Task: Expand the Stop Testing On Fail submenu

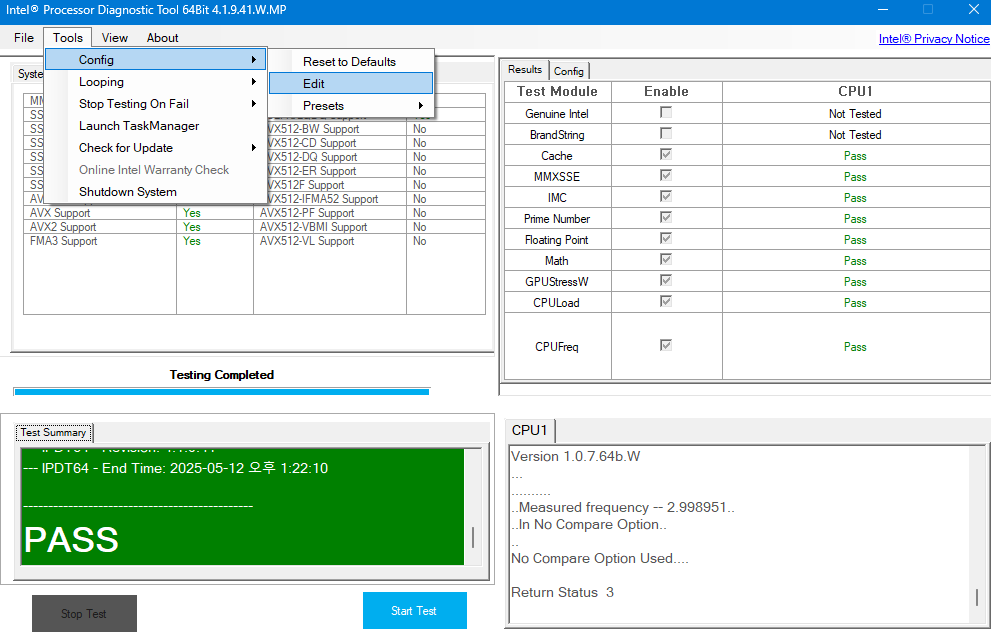Action: coord(156,104)
